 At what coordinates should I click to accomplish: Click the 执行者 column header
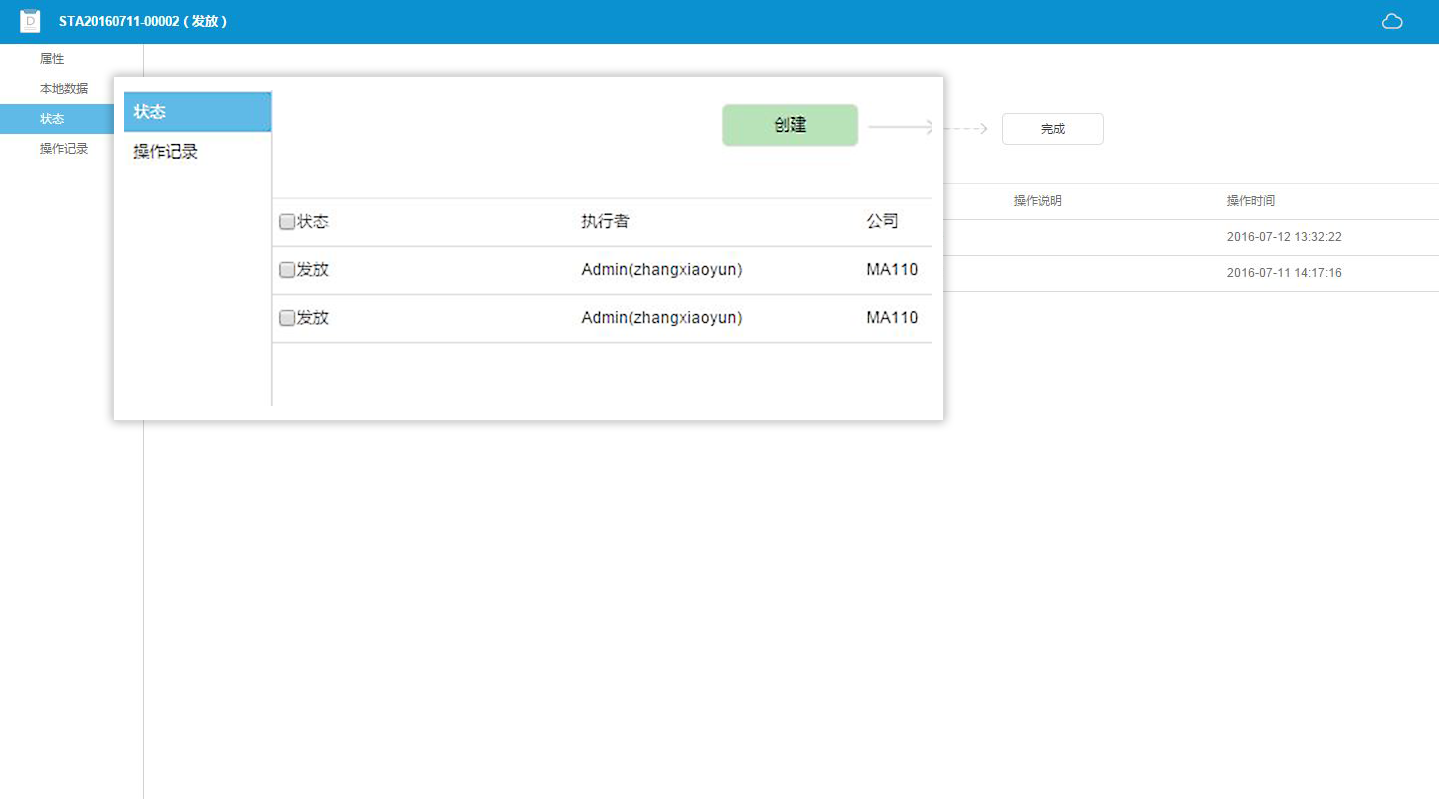pyautogui.click(x=605, y=221)
